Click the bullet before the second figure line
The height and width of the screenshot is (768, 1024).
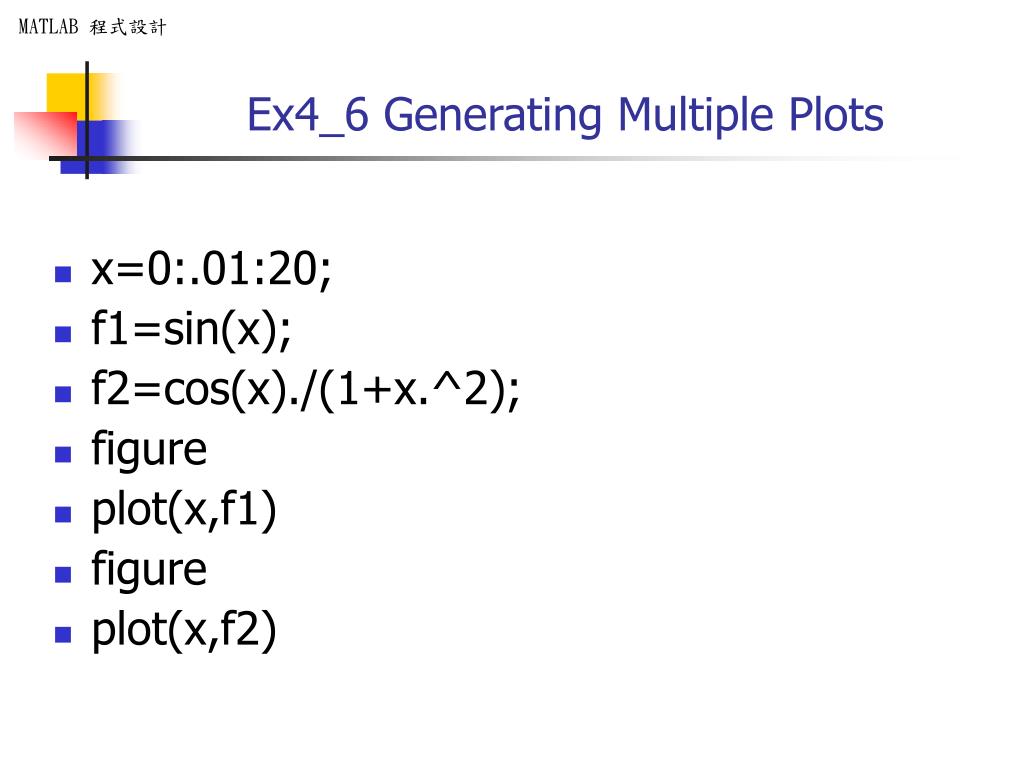tap(64, 574)
